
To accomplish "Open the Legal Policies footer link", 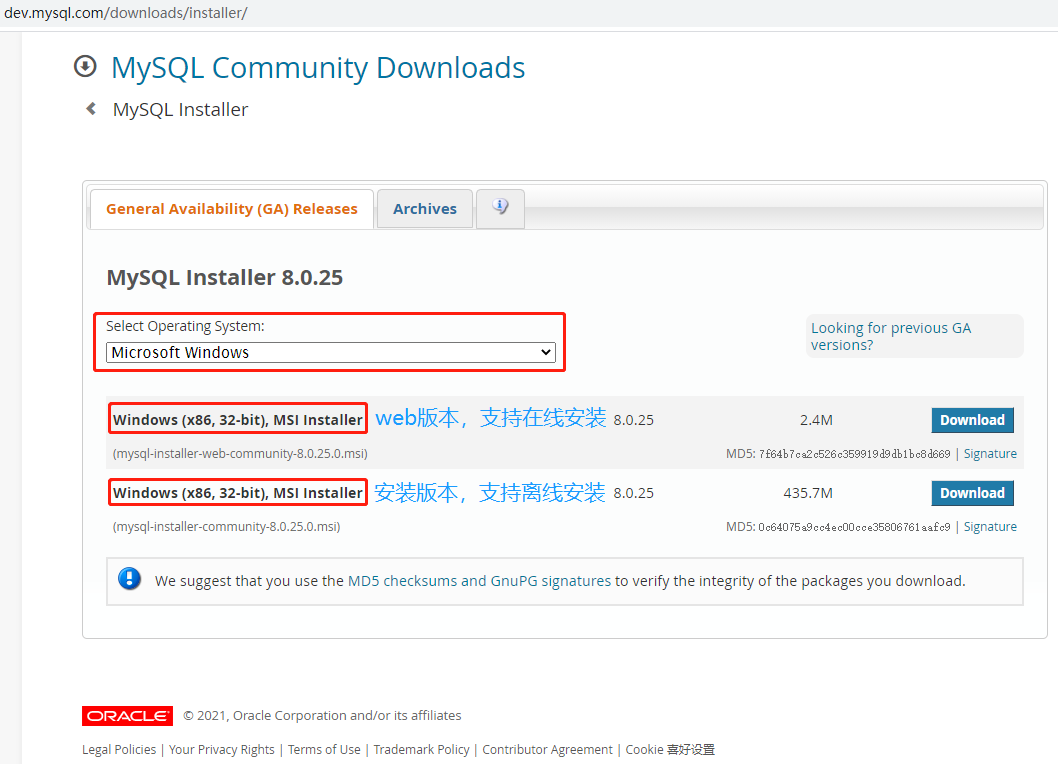I will tap(119, 750).
